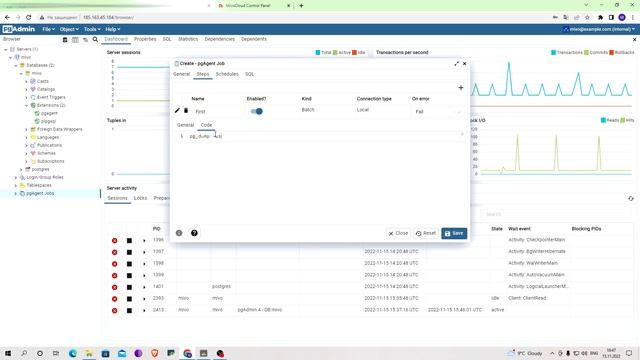This screenshot has width=640, height=360.
Task: Cancel active query for PID 2393
Action: 129,299
